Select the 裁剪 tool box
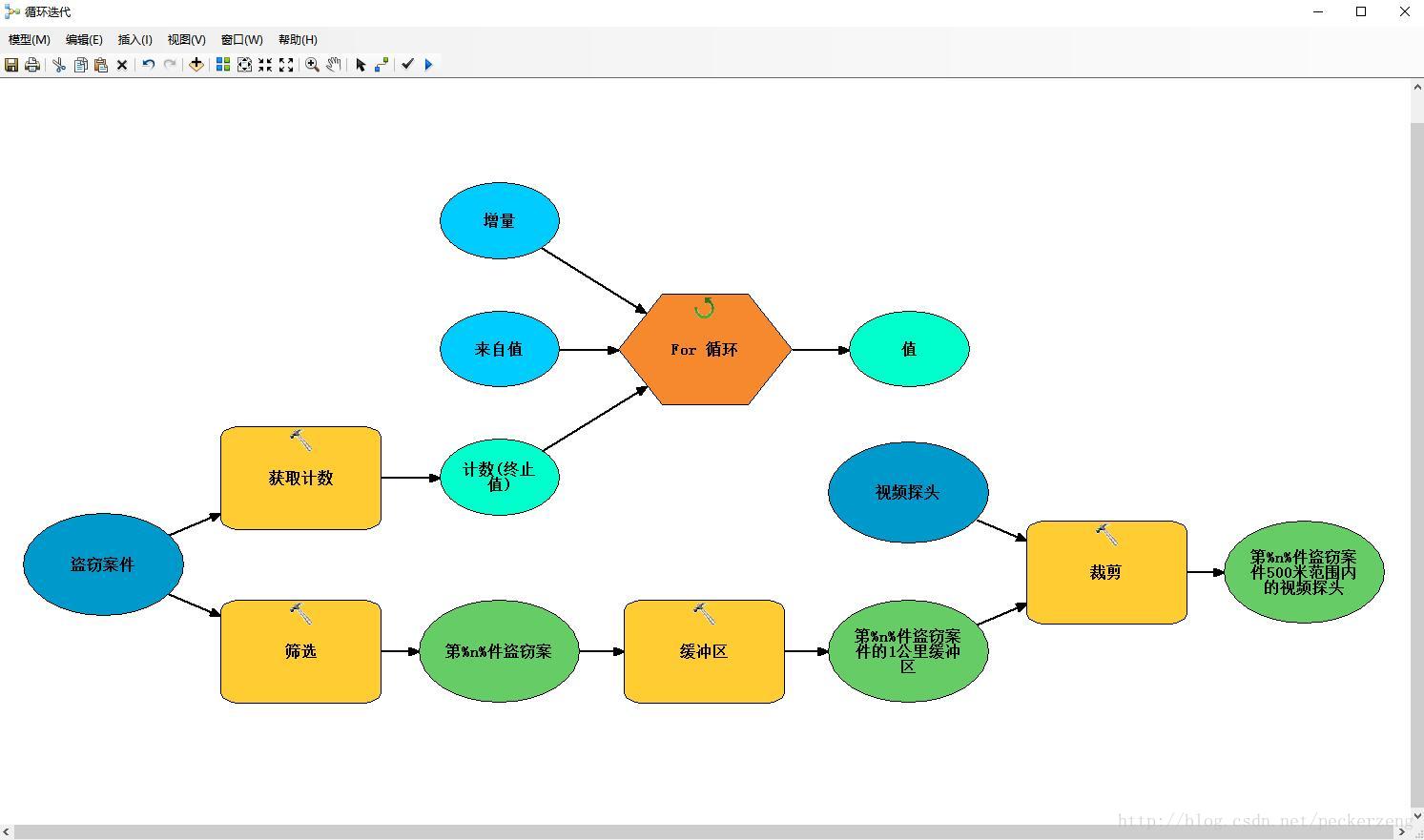 coord(1106,572)
